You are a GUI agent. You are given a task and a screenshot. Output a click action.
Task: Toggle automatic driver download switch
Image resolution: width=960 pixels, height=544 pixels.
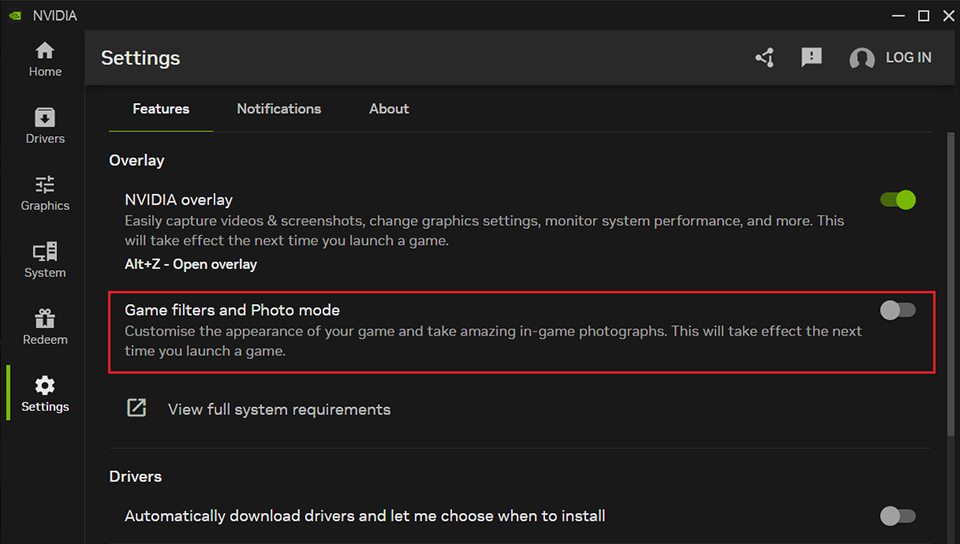897,516
